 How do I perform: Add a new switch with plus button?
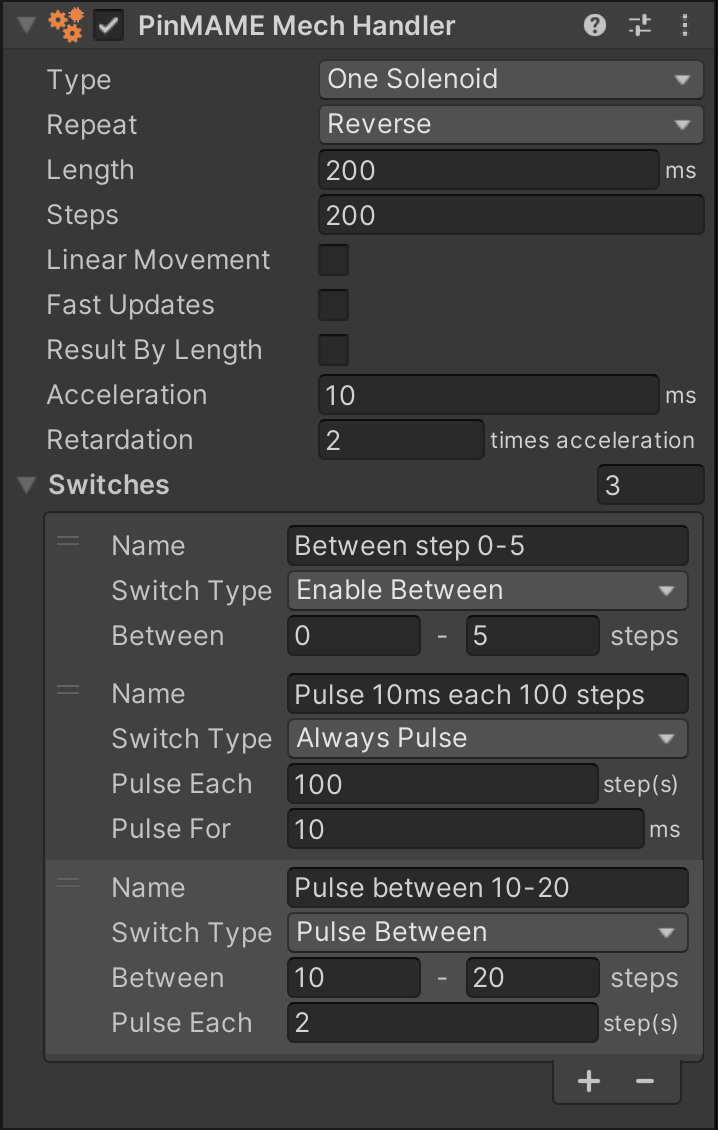pyautogui.click(x=589, y=1081)
